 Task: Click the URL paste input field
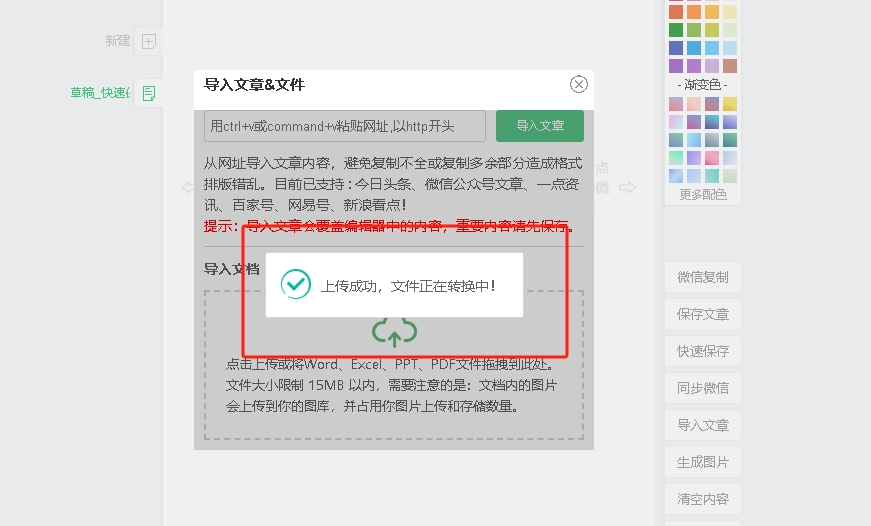click(345, 126)
